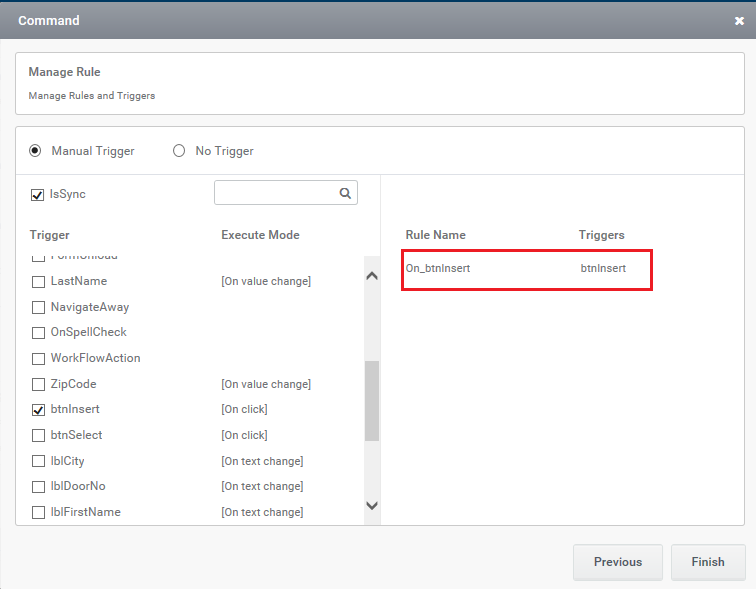Tick the WorkFlowAction checkbox
This screenshot has height=589, width=756.
(39, 359)
